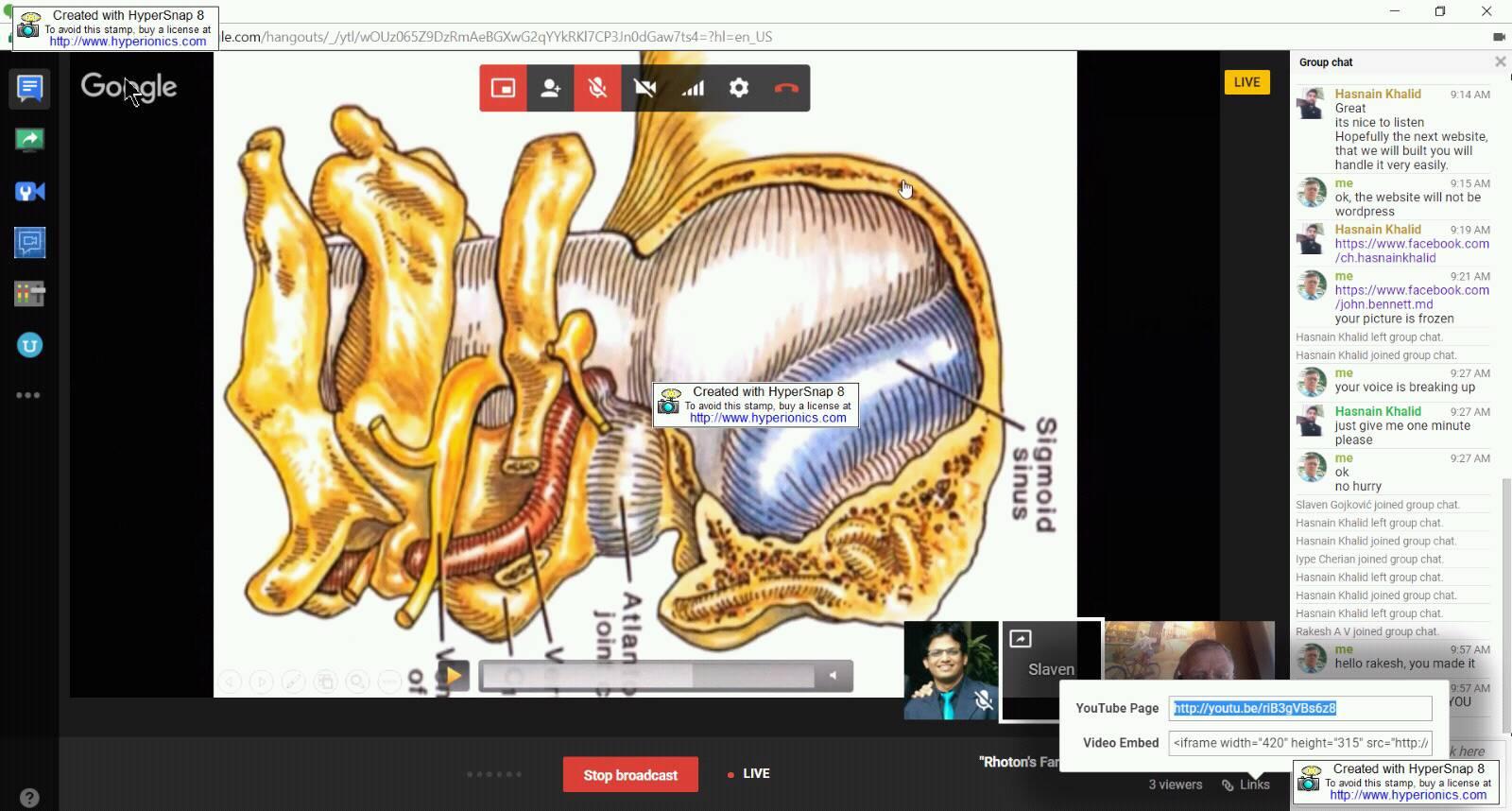The image size is (1512, 811).
Task: Close the Group chat panel
Action: [1500, 61]
